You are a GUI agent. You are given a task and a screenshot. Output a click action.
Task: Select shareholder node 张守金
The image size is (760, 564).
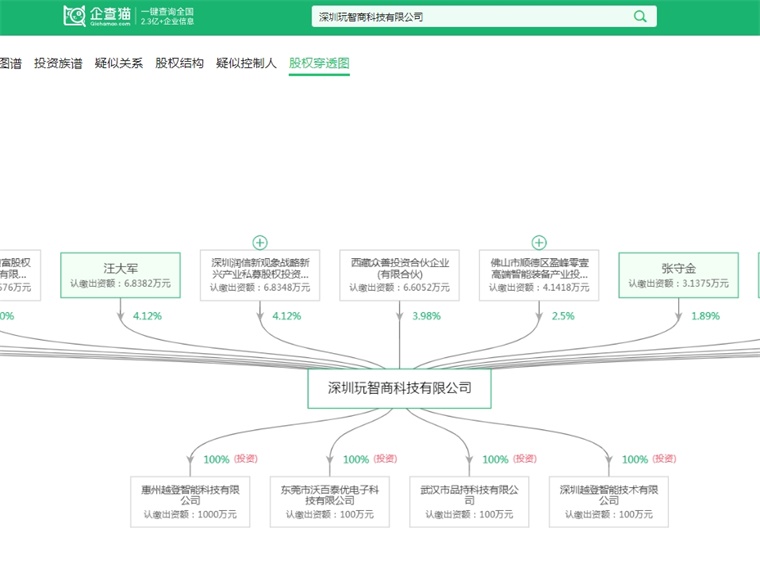point(678,276)
